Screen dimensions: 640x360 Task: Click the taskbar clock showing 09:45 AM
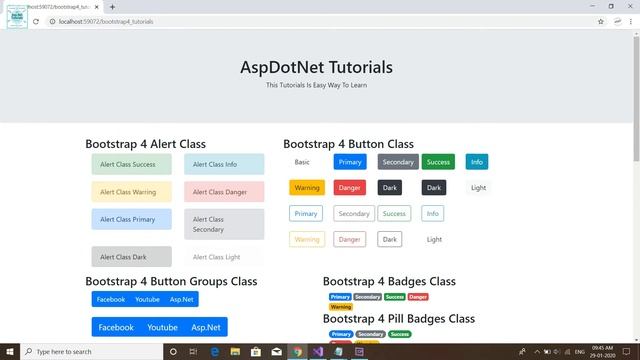click(x=602, y=351)
